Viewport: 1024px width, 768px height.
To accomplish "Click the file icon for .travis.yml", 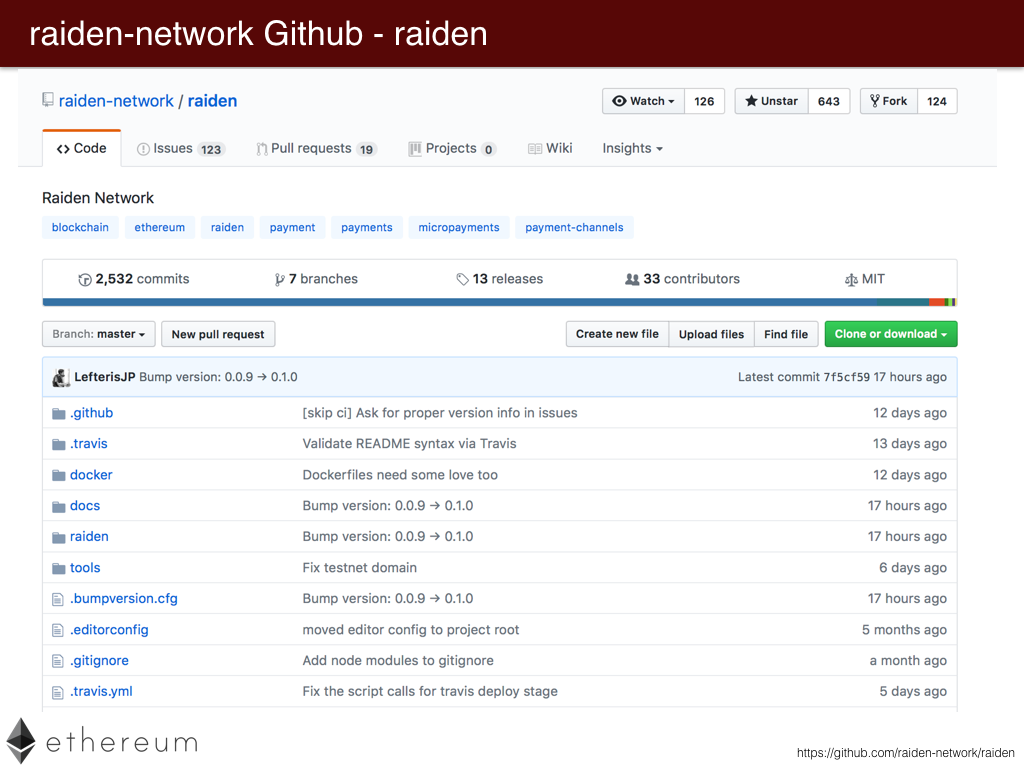I will click(58, 692).
